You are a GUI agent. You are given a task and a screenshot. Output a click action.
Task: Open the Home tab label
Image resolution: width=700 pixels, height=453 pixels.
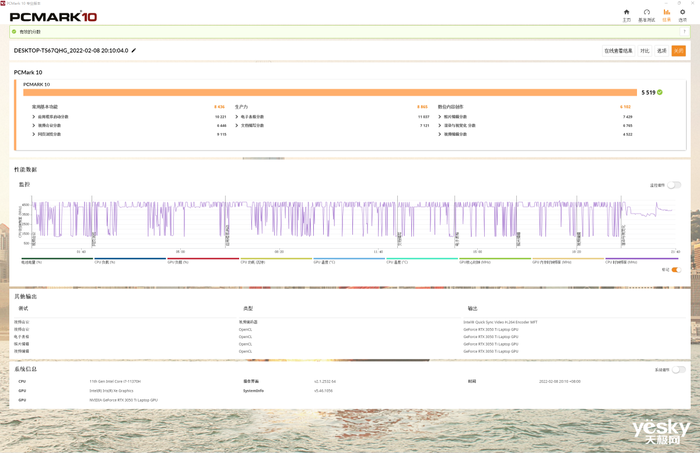[x=627, y=20]
